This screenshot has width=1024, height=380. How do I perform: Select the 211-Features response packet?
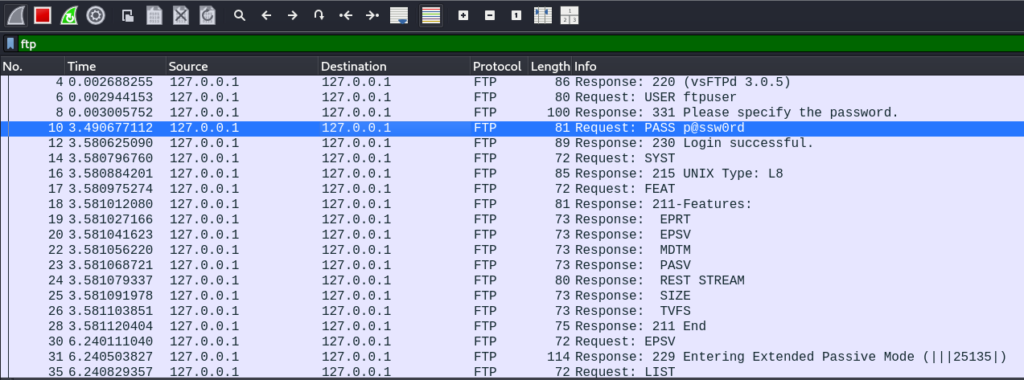pos(512,204)
